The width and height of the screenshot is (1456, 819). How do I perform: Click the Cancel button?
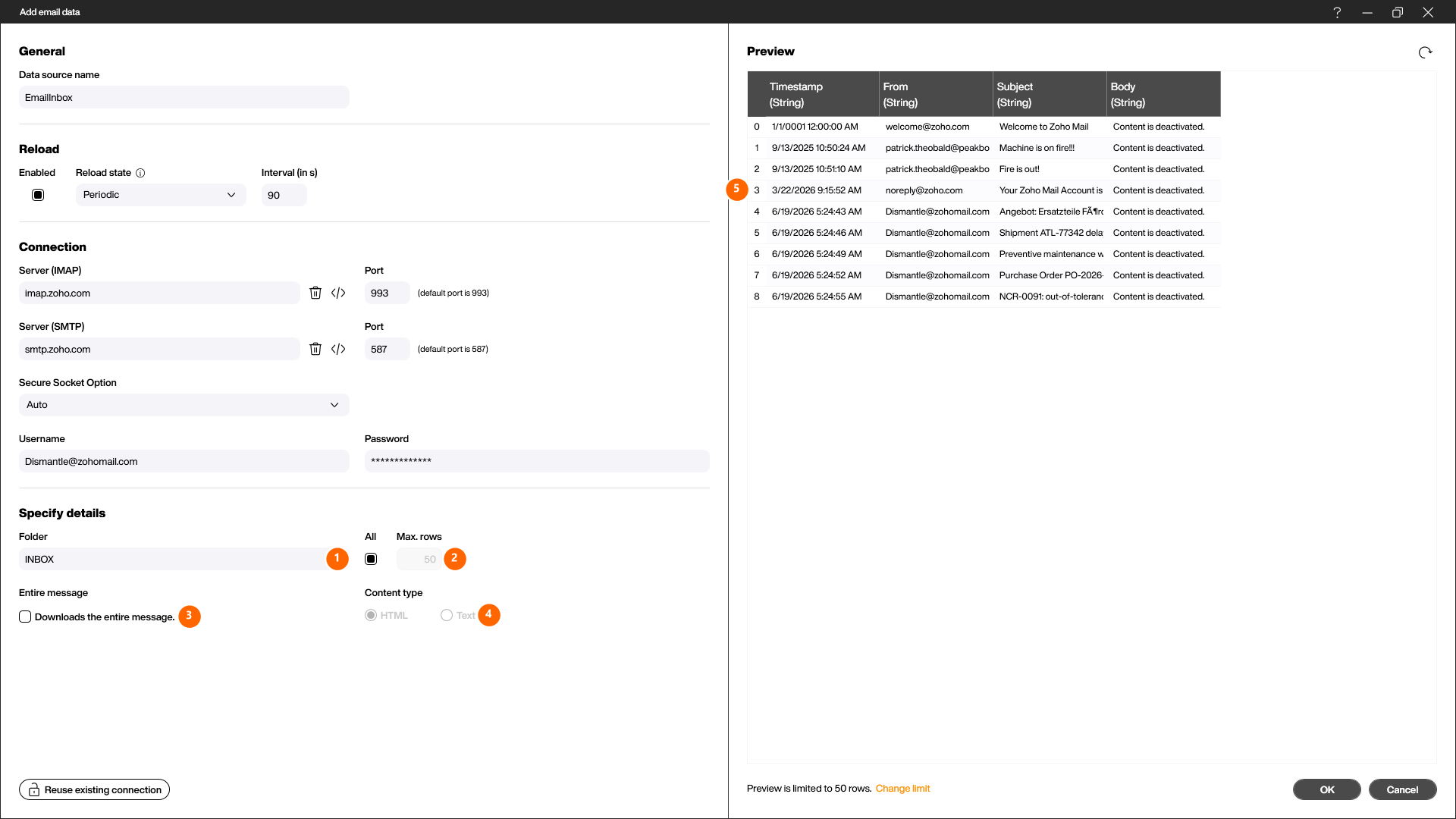click(1403, 789)
